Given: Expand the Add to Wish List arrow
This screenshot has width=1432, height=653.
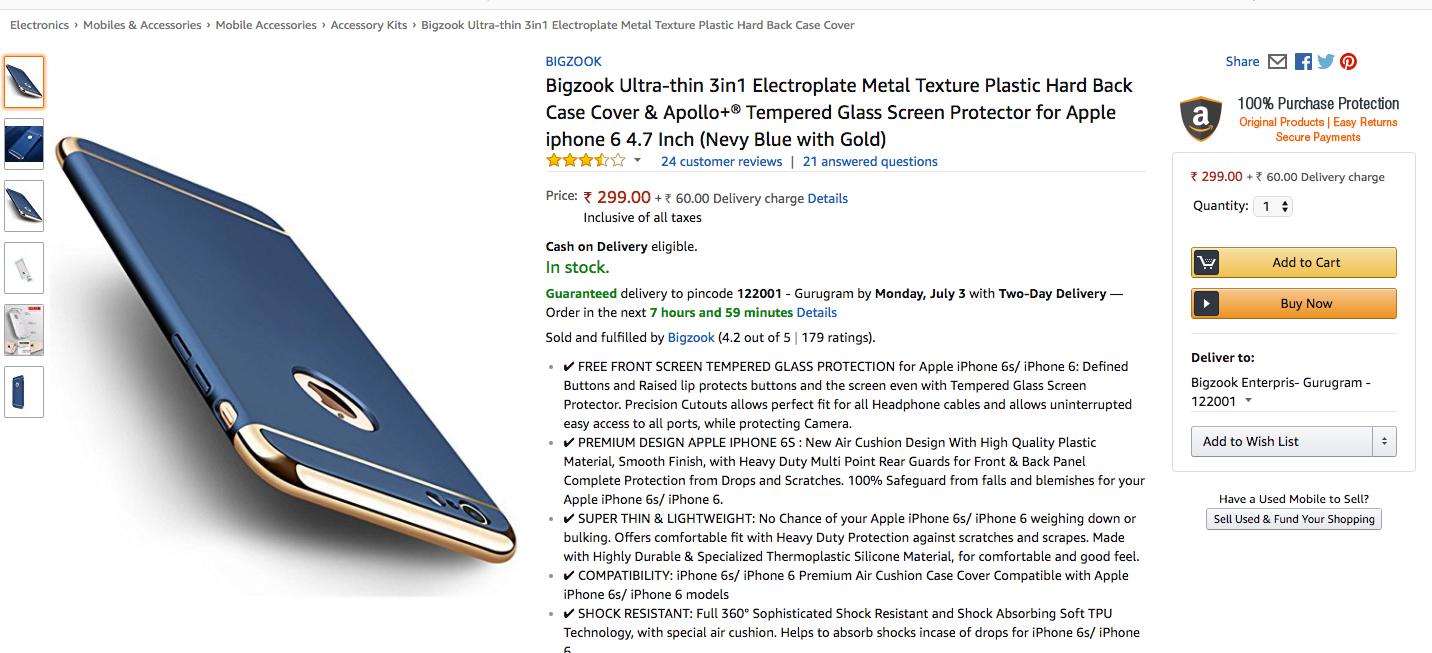Looking at the screenshot, I should pyautogui.click(x=1385, y=442).
